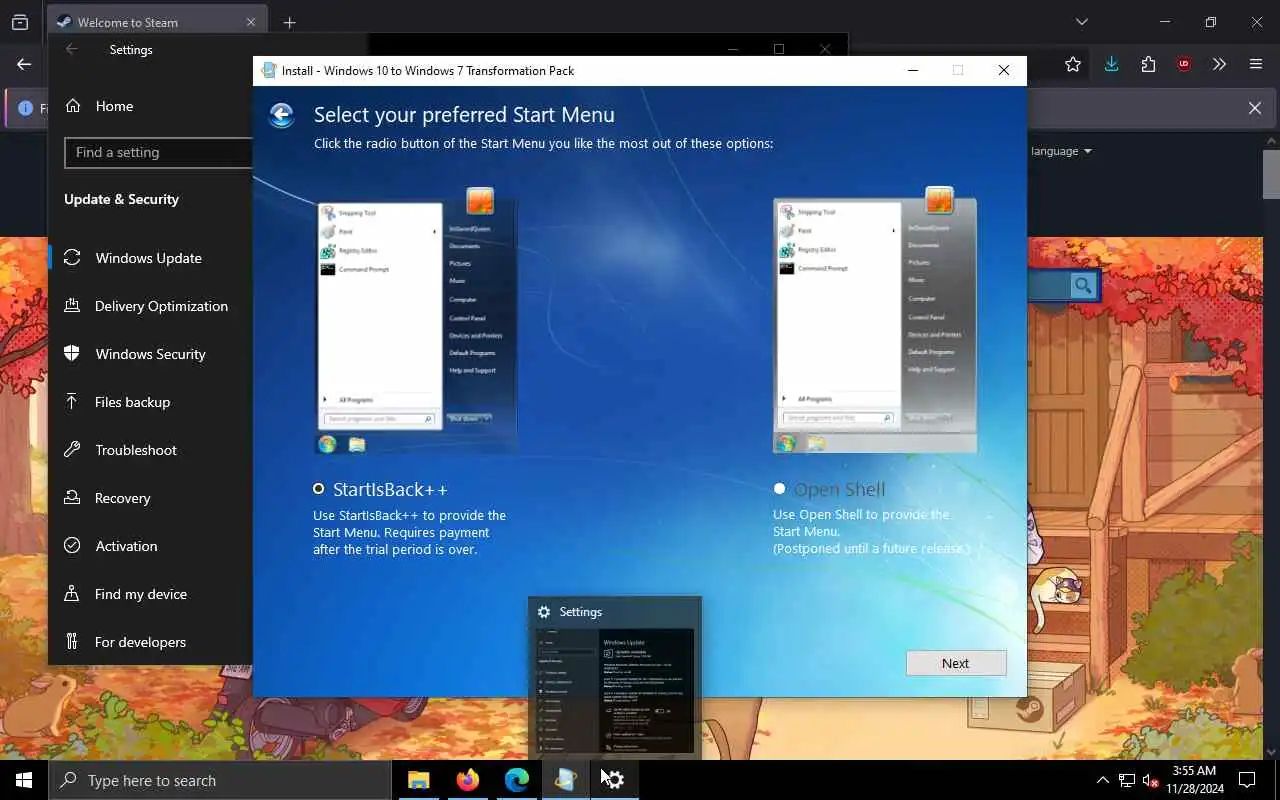Select the StartIsBack++ radio button

[x=319, y=489]
